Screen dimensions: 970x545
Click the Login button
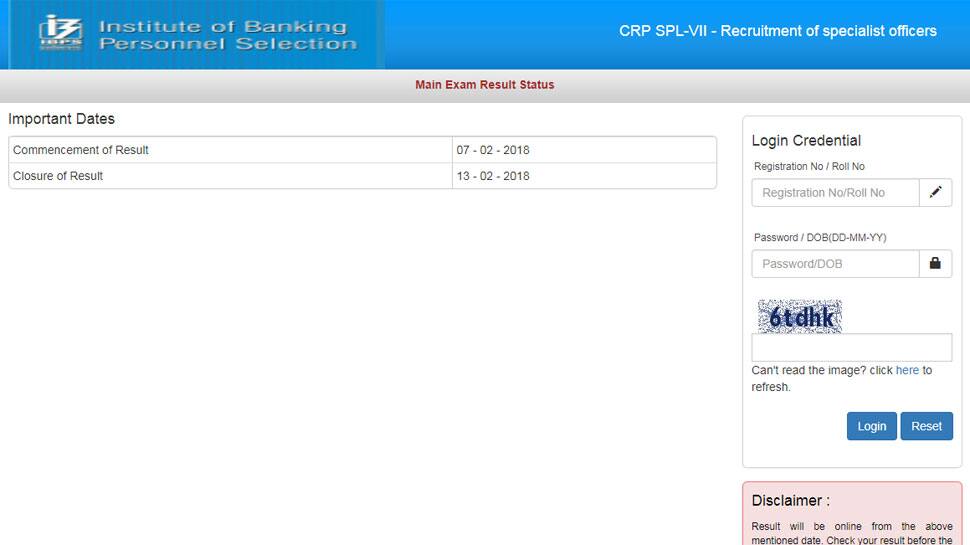click(x=872, y=426)
